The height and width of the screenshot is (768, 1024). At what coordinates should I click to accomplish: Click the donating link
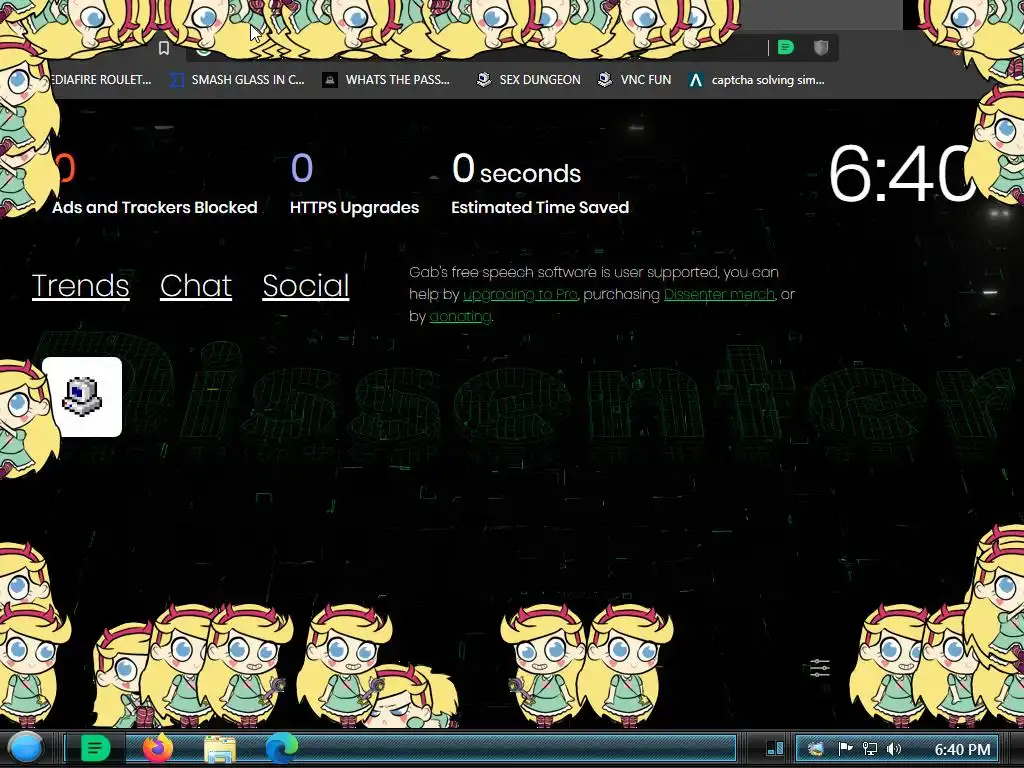[x=460, y=317]
